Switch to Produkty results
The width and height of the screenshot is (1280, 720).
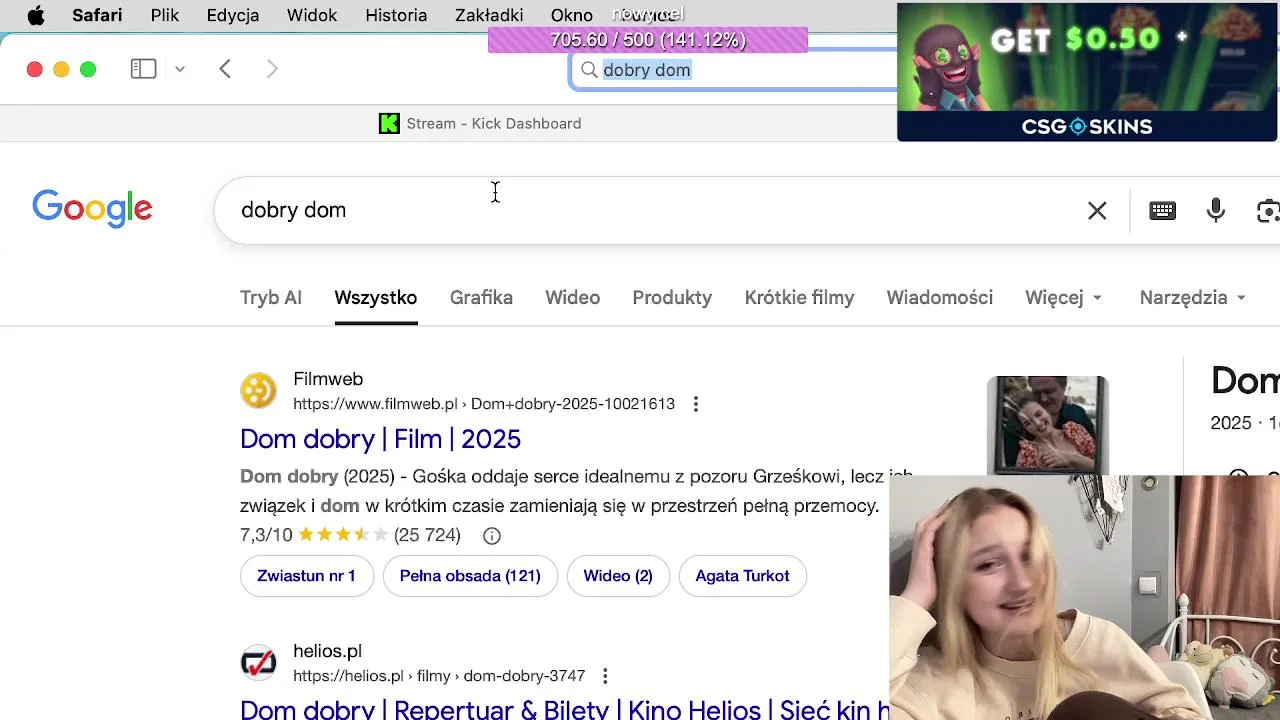click(x=672, y=298)
